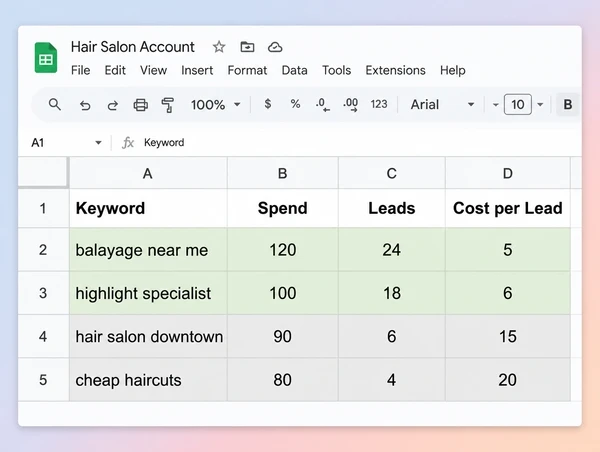Viewport: 600px width, 452px height.
Task: Open the View menu
Action: click(x=153, y=70)
